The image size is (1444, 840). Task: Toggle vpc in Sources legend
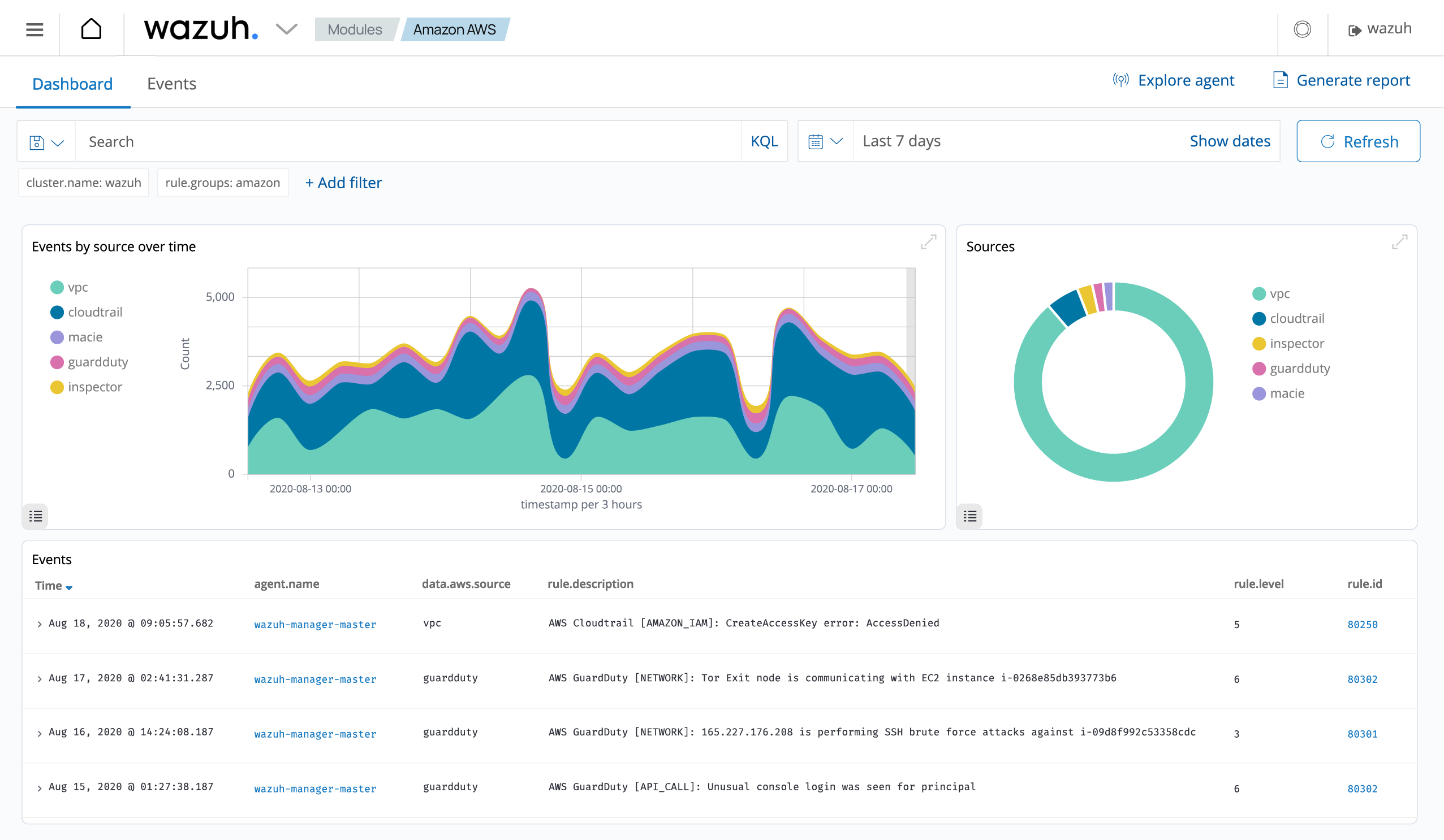1272,294
